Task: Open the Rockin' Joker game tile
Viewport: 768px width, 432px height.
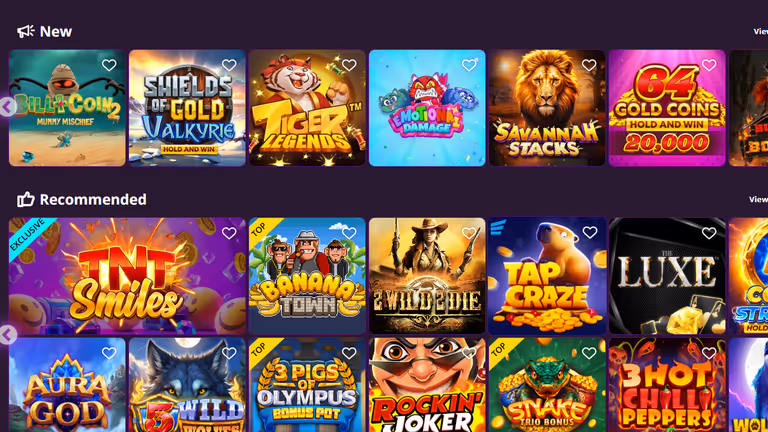Action: 427,385
